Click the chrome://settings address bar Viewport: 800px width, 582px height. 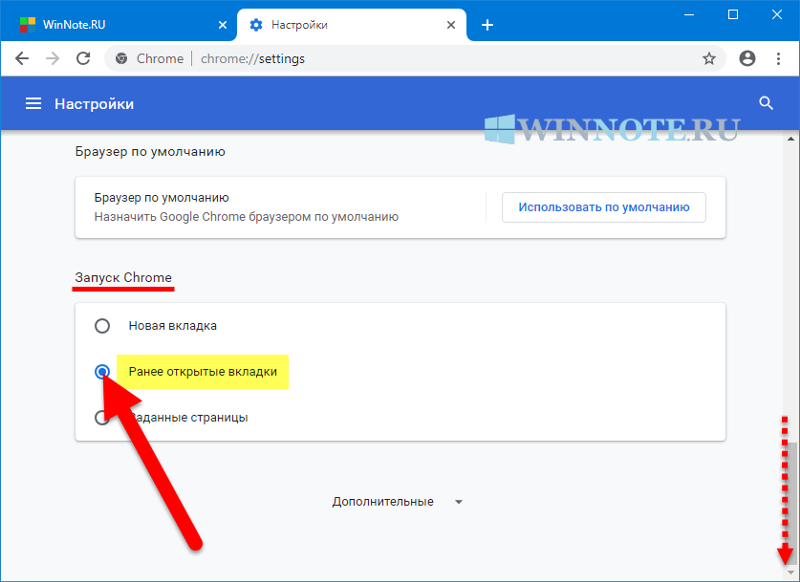tap(400, 59)
